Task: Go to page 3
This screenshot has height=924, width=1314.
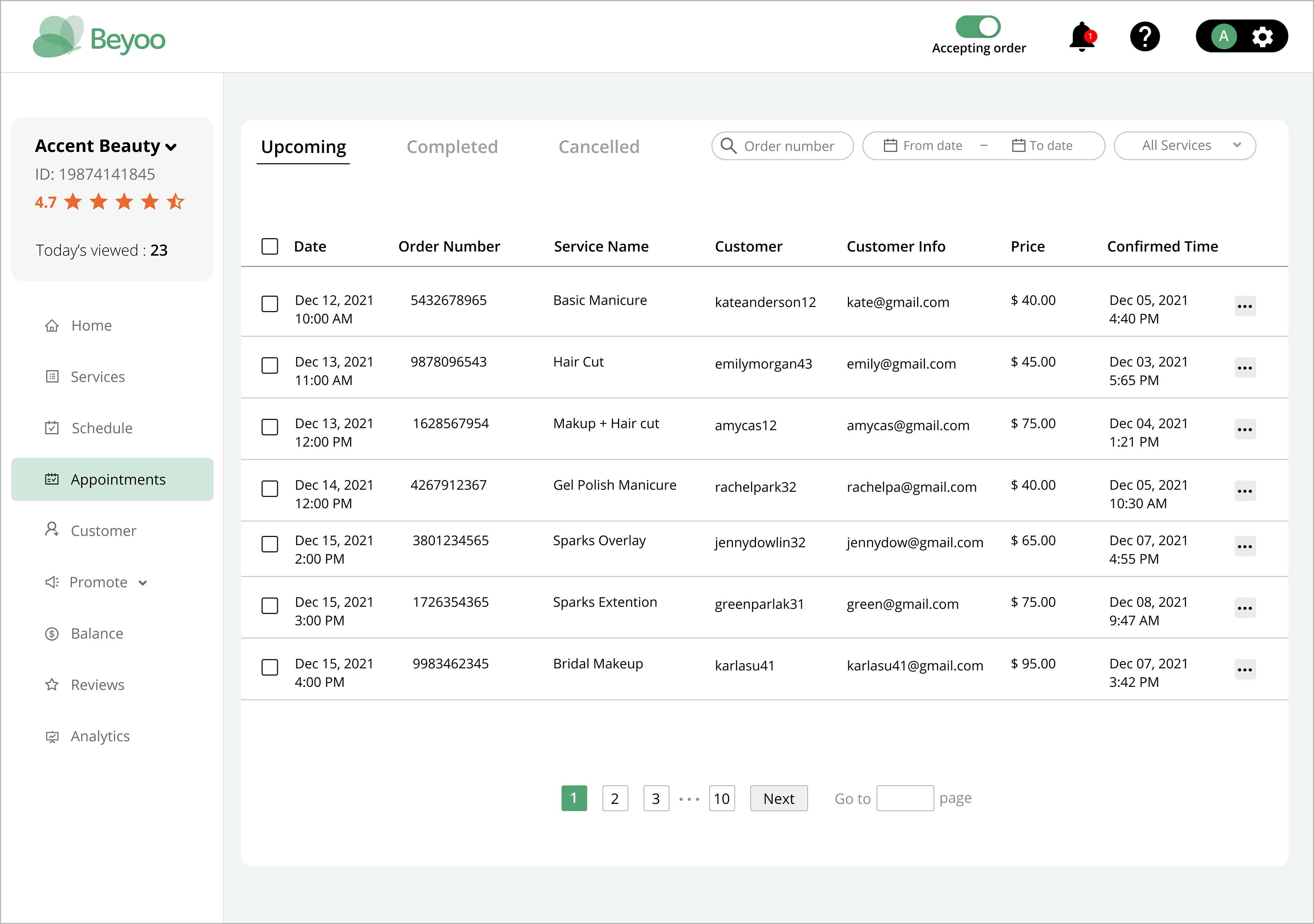Action: (656, 799)
